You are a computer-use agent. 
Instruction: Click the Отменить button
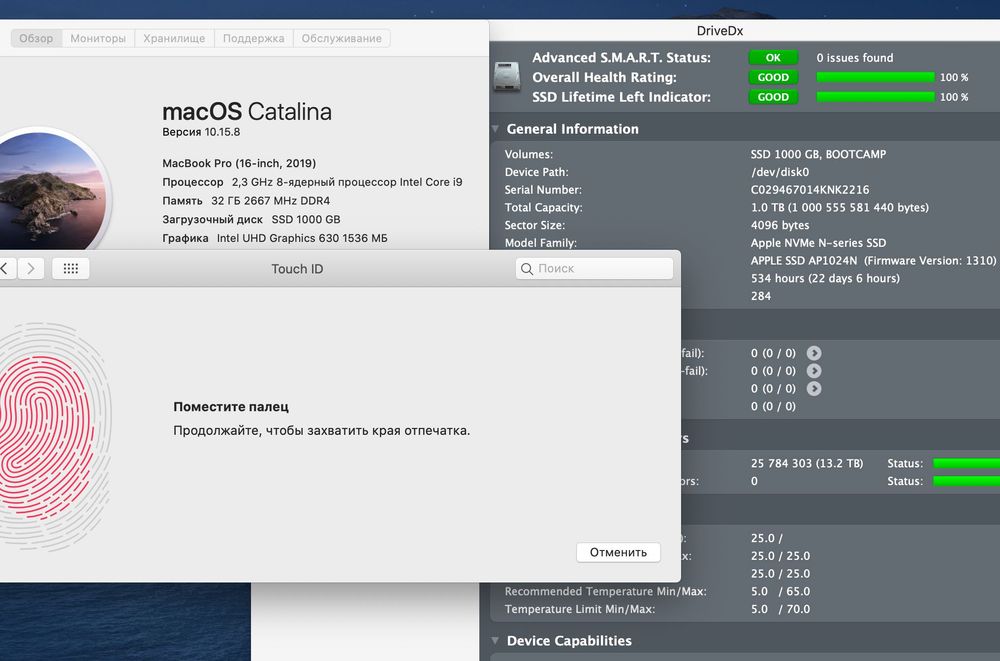coord(618,553)
